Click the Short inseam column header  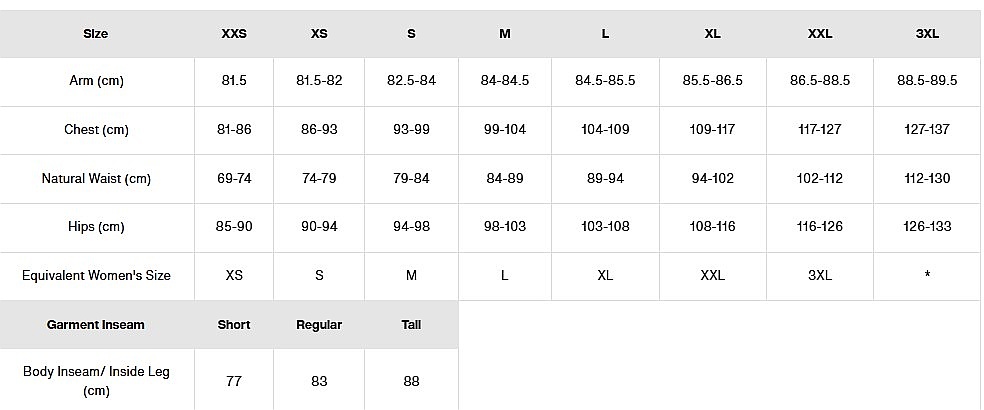233,325
